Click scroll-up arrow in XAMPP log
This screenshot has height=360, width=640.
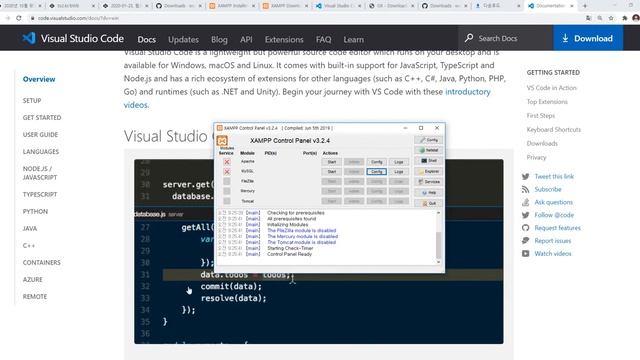tap(439, 213)
